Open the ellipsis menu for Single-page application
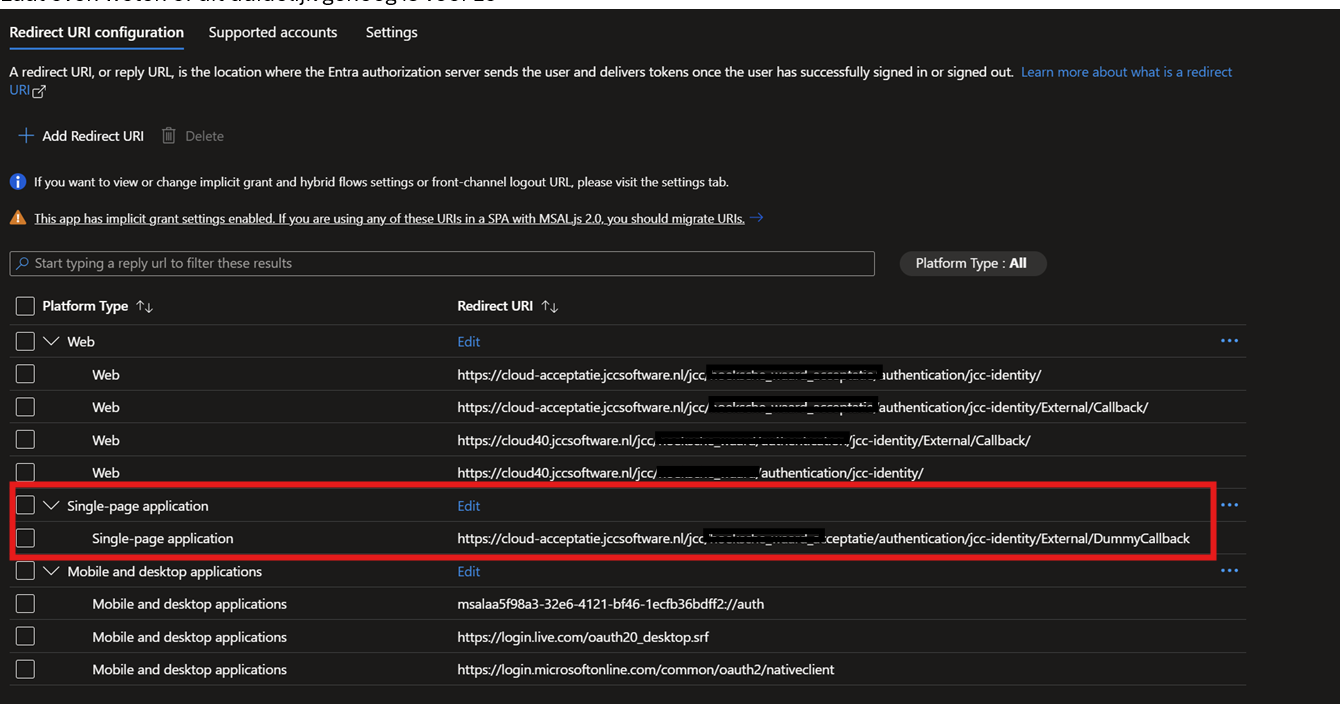The width and height of the screenshot is (1342, 706). tap(1229, 505)
